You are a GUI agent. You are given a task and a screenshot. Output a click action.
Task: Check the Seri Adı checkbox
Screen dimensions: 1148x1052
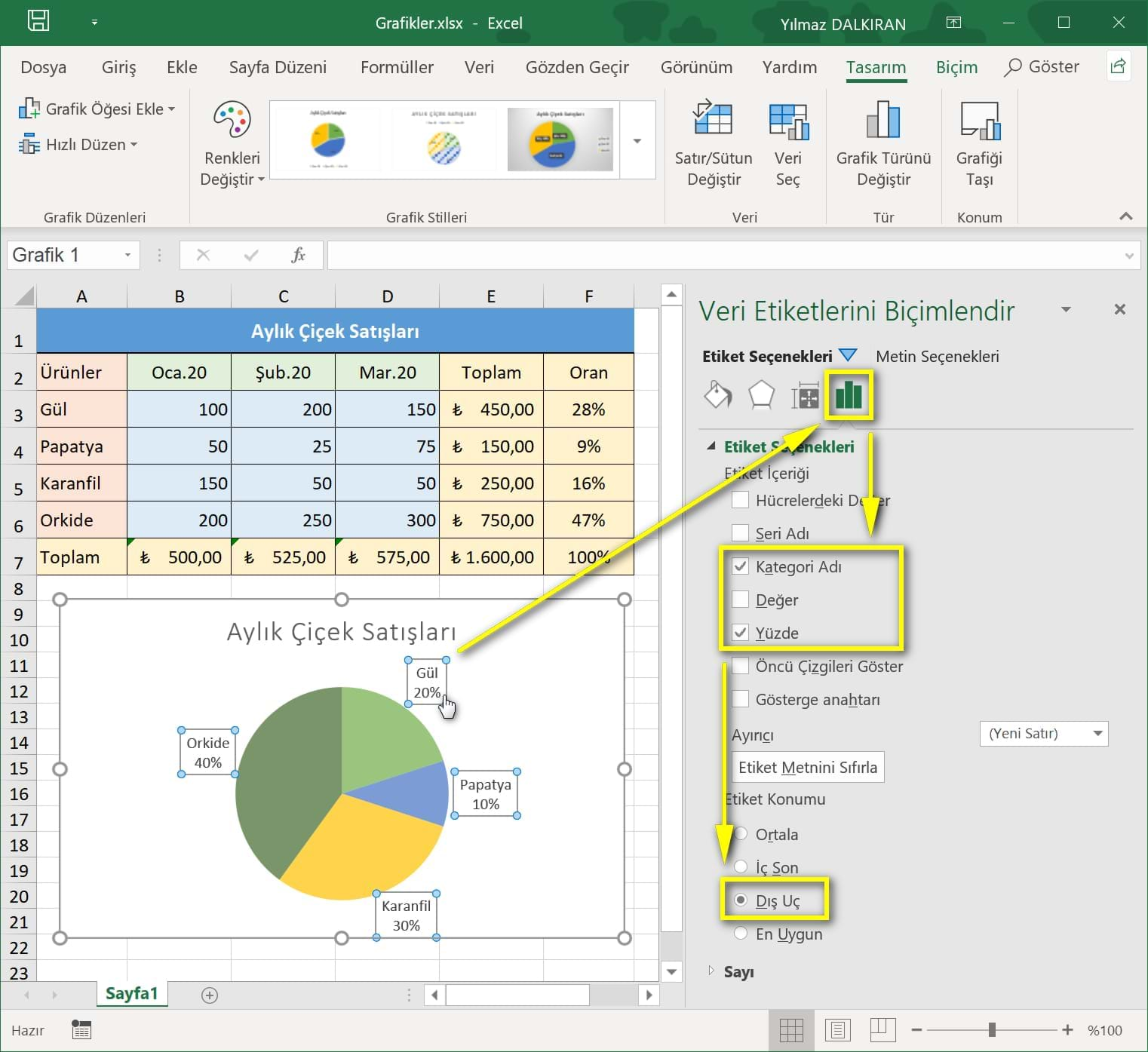741,533
